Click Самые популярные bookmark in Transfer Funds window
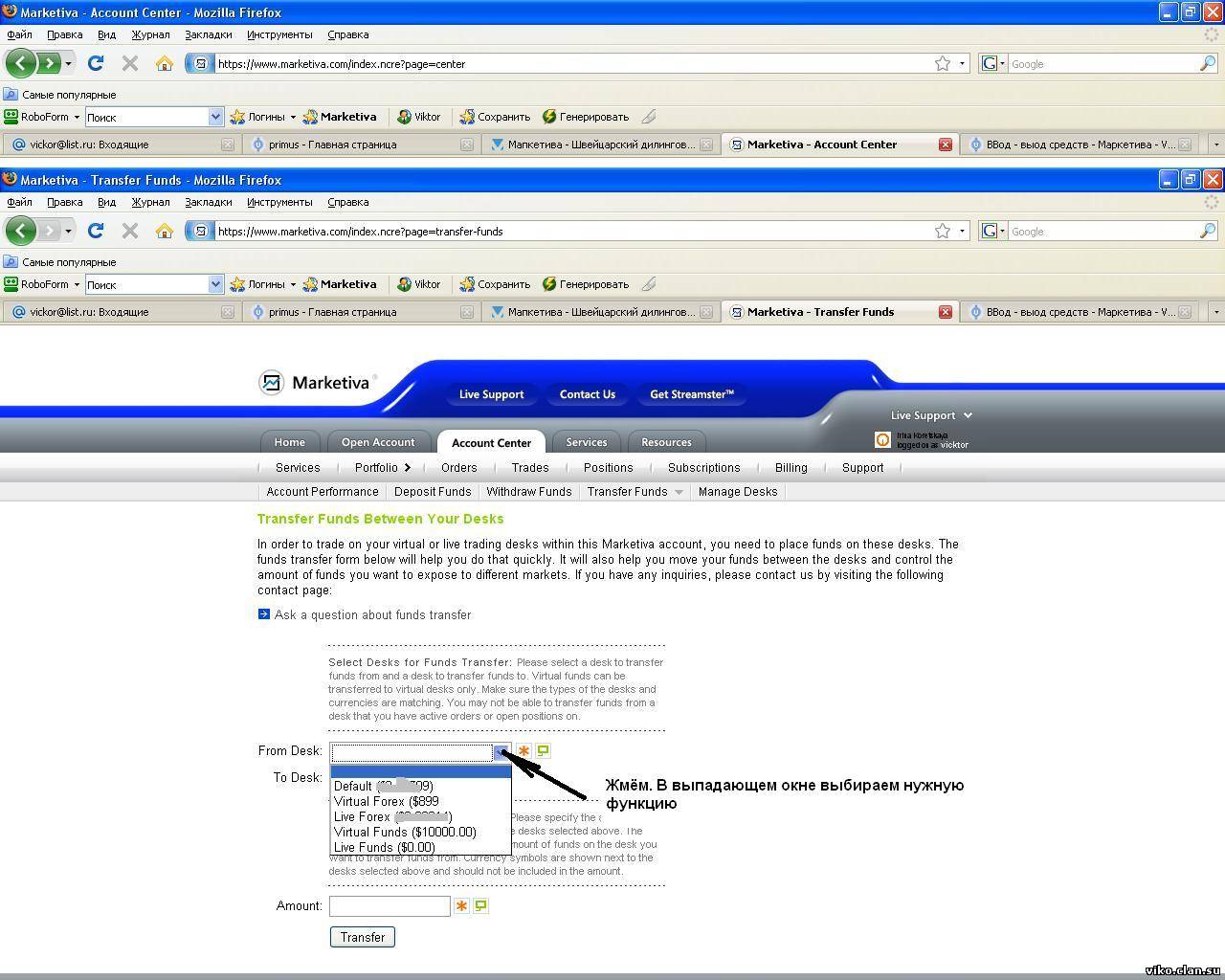Screen dimensions: 1225x980 (x=59, y=262)
